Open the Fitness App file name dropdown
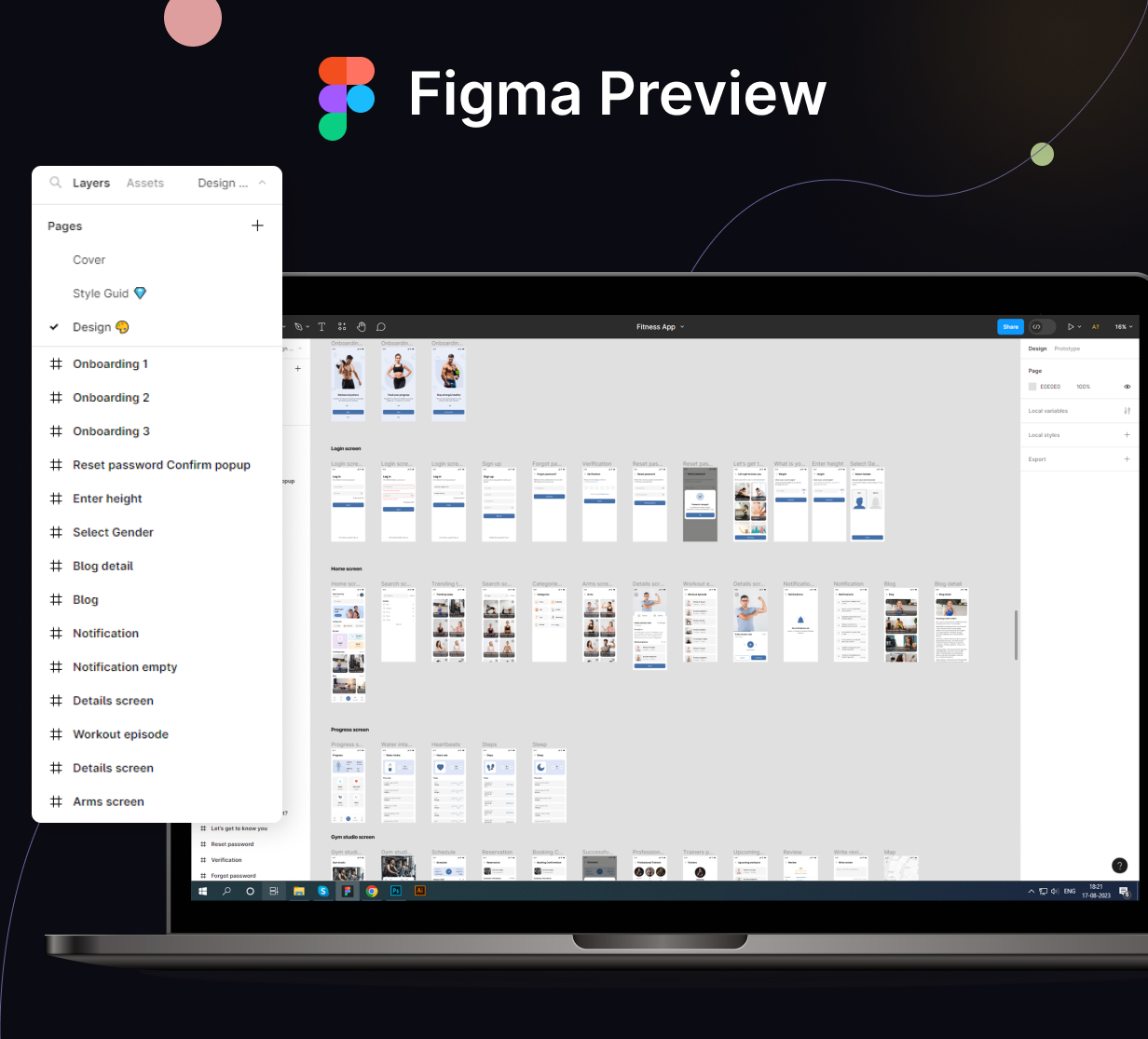1148x1039 pixels. [660, 327]
